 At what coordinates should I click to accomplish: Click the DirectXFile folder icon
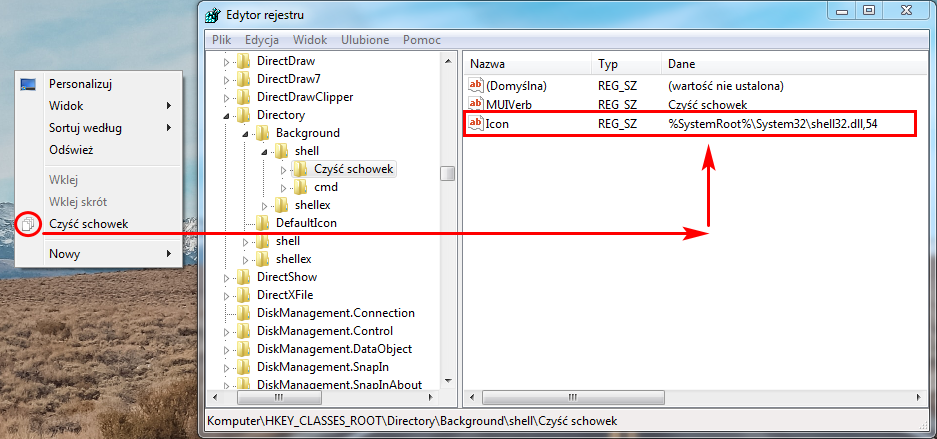coord(243,295)
